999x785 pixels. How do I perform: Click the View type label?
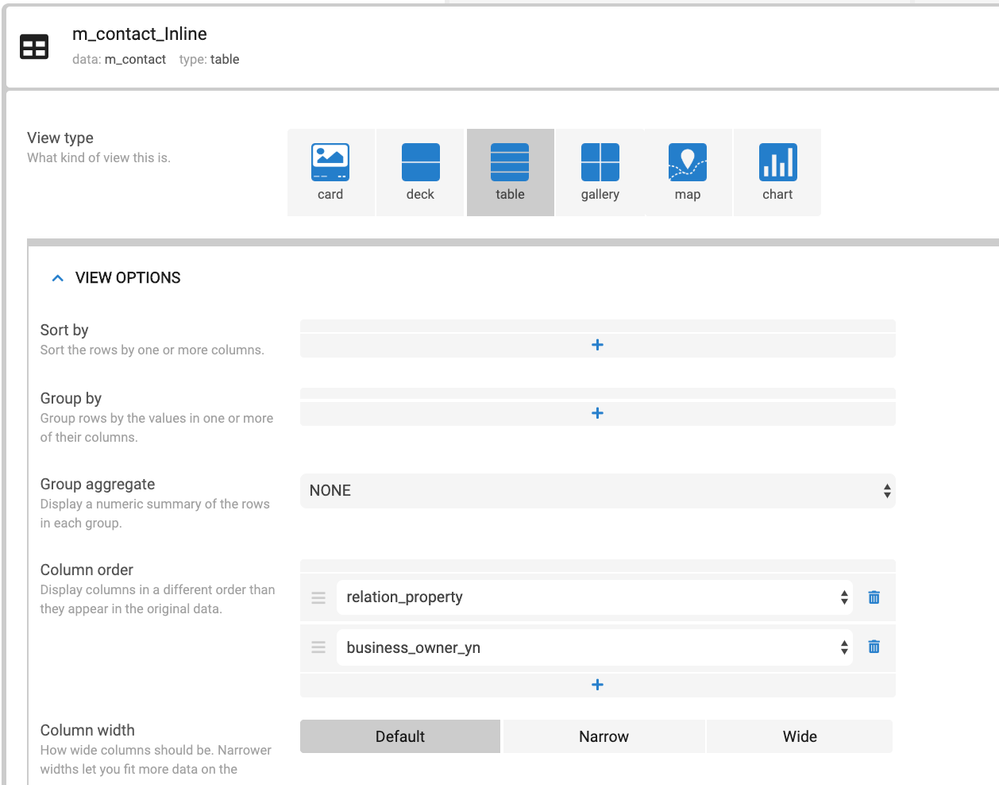coord(60,138)
